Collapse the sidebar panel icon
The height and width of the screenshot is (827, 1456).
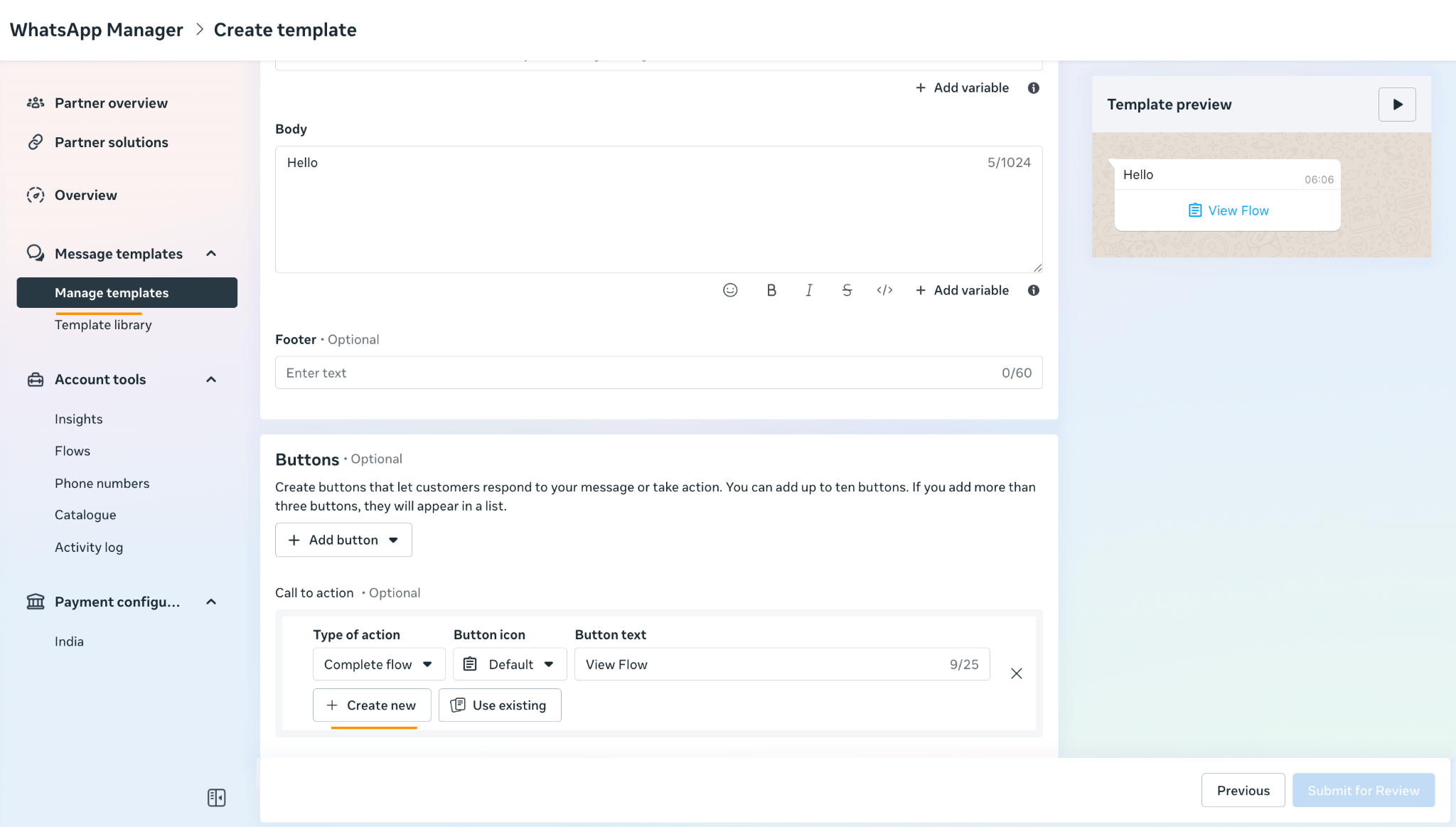[217, 798]
